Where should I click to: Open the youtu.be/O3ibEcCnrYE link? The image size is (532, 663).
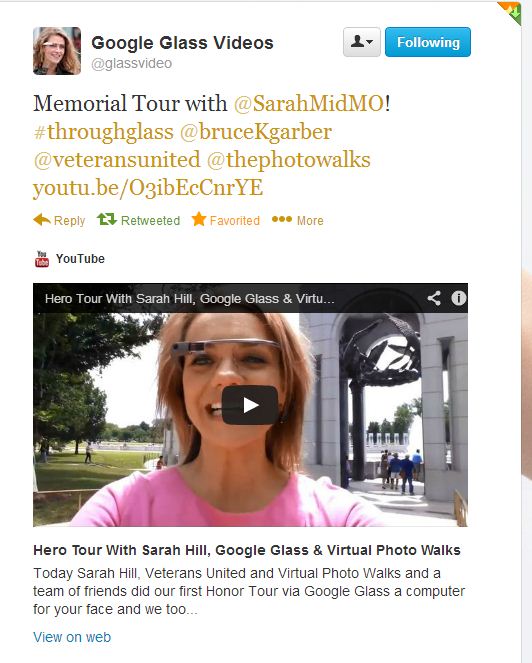click(x=148, y=188)
